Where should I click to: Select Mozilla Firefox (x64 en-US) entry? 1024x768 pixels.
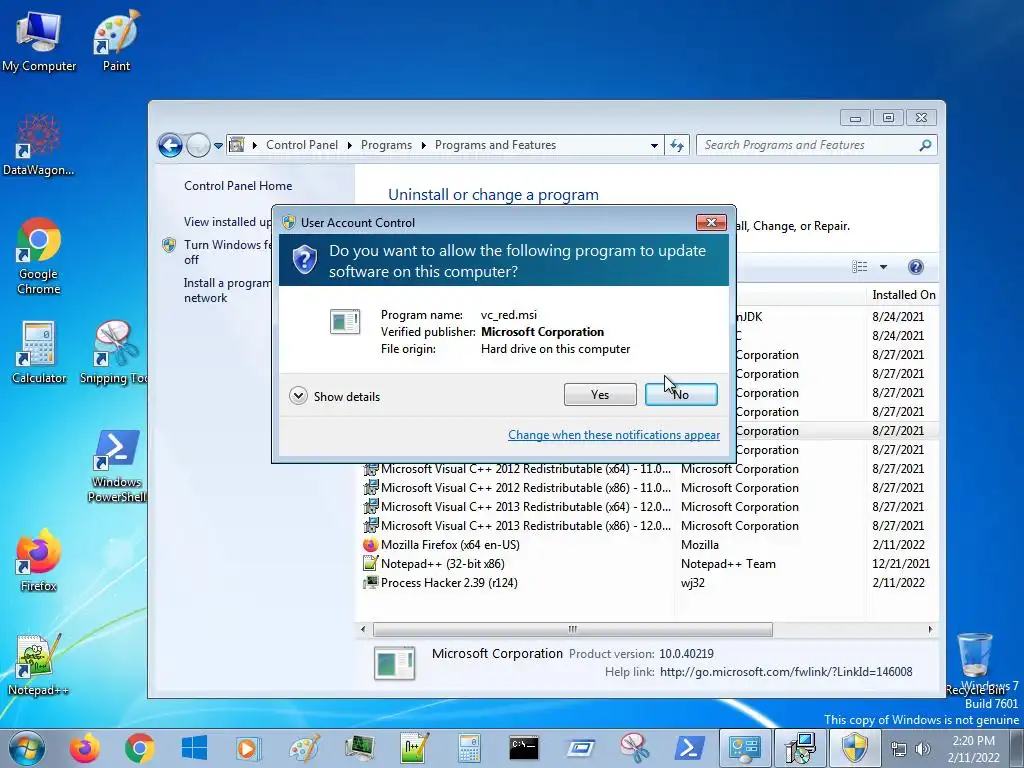tap(647, 545)
